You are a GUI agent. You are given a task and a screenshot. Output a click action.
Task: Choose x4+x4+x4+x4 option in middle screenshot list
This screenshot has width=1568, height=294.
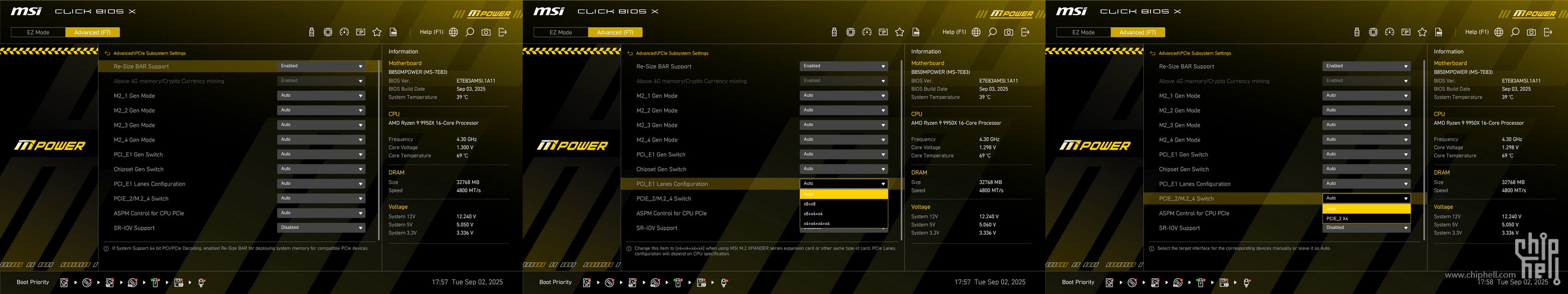point(844,223)
